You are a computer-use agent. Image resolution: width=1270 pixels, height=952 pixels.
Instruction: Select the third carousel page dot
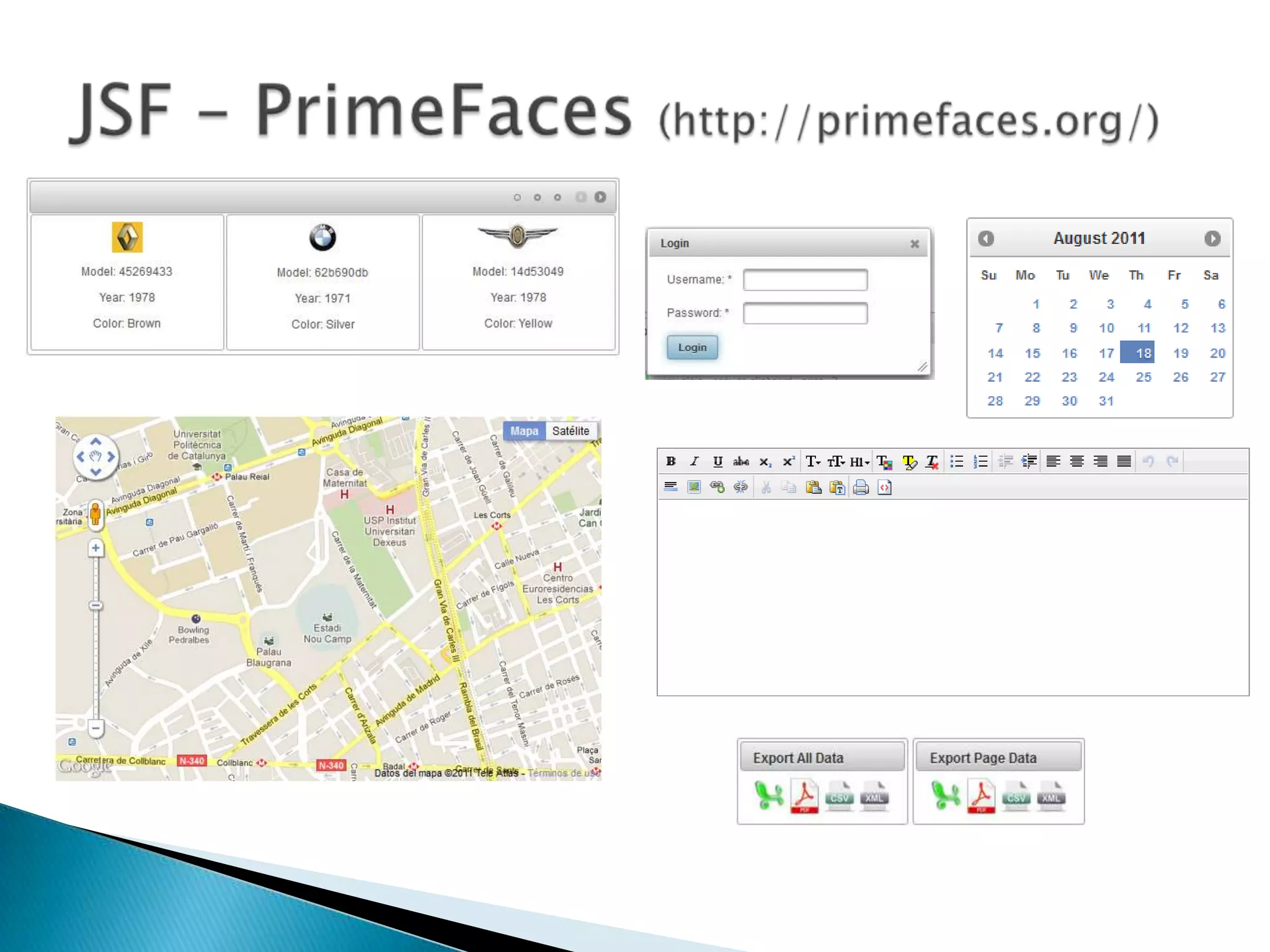click(557, 198)
